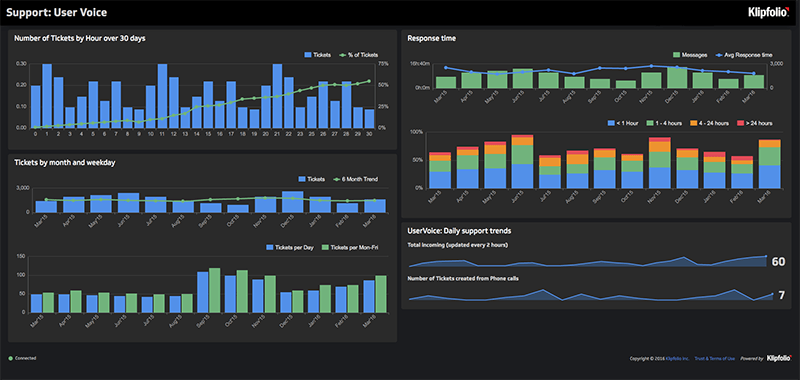Click the hour 1 bar in hourly tickets chart
Viewport: 800px width, 380px height.
point(47,96)
